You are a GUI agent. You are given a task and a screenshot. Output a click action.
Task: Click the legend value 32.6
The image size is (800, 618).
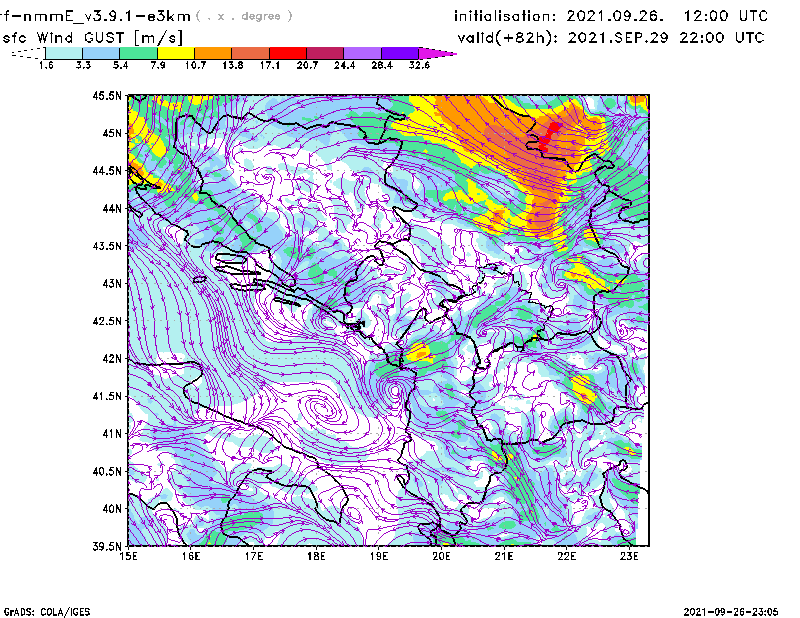pos(419,65)
